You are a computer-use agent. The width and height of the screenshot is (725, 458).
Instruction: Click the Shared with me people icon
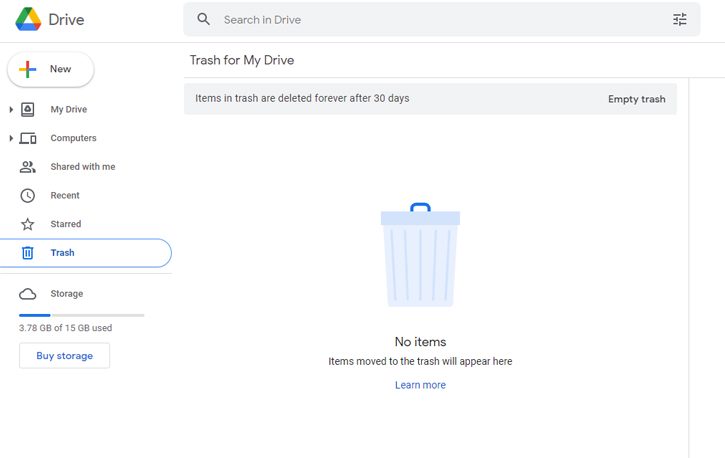28,167
